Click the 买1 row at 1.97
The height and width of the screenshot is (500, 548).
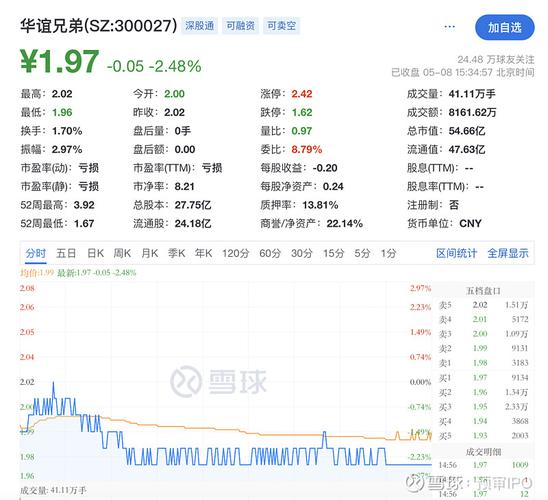click(483, 377)
